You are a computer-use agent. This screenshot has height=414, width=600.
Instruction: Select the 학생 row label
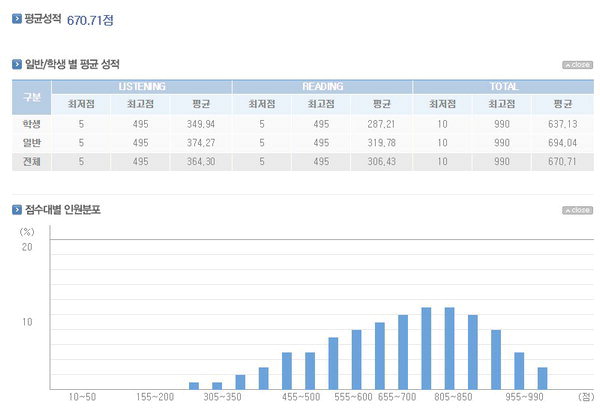pos(31,124)
